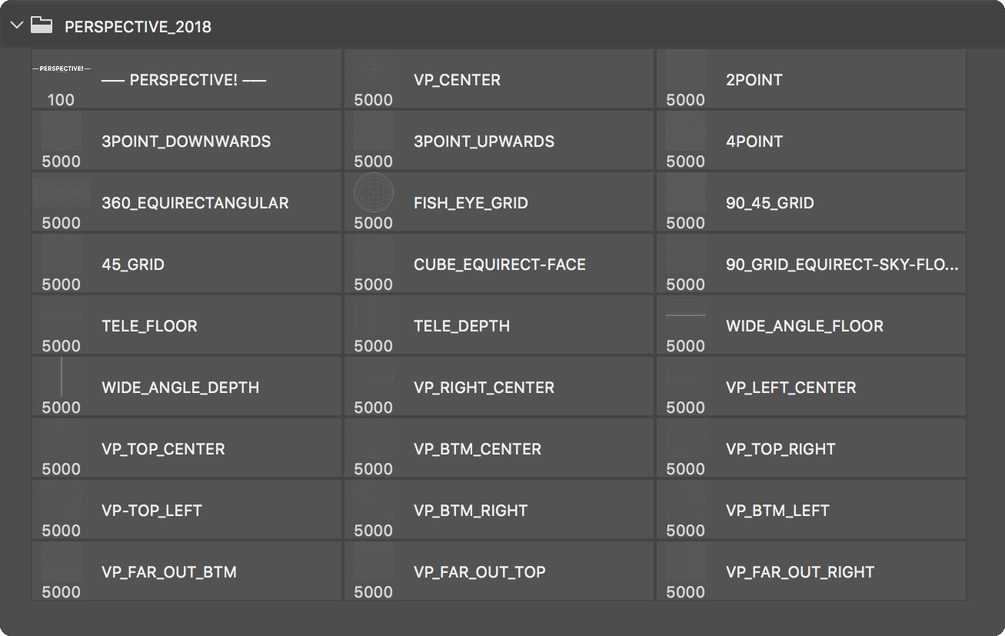This screenshot has width=1005, height=636.
Task: Choose the VP_FAR_OUT_TOP brush
Action: pos(499,571)
